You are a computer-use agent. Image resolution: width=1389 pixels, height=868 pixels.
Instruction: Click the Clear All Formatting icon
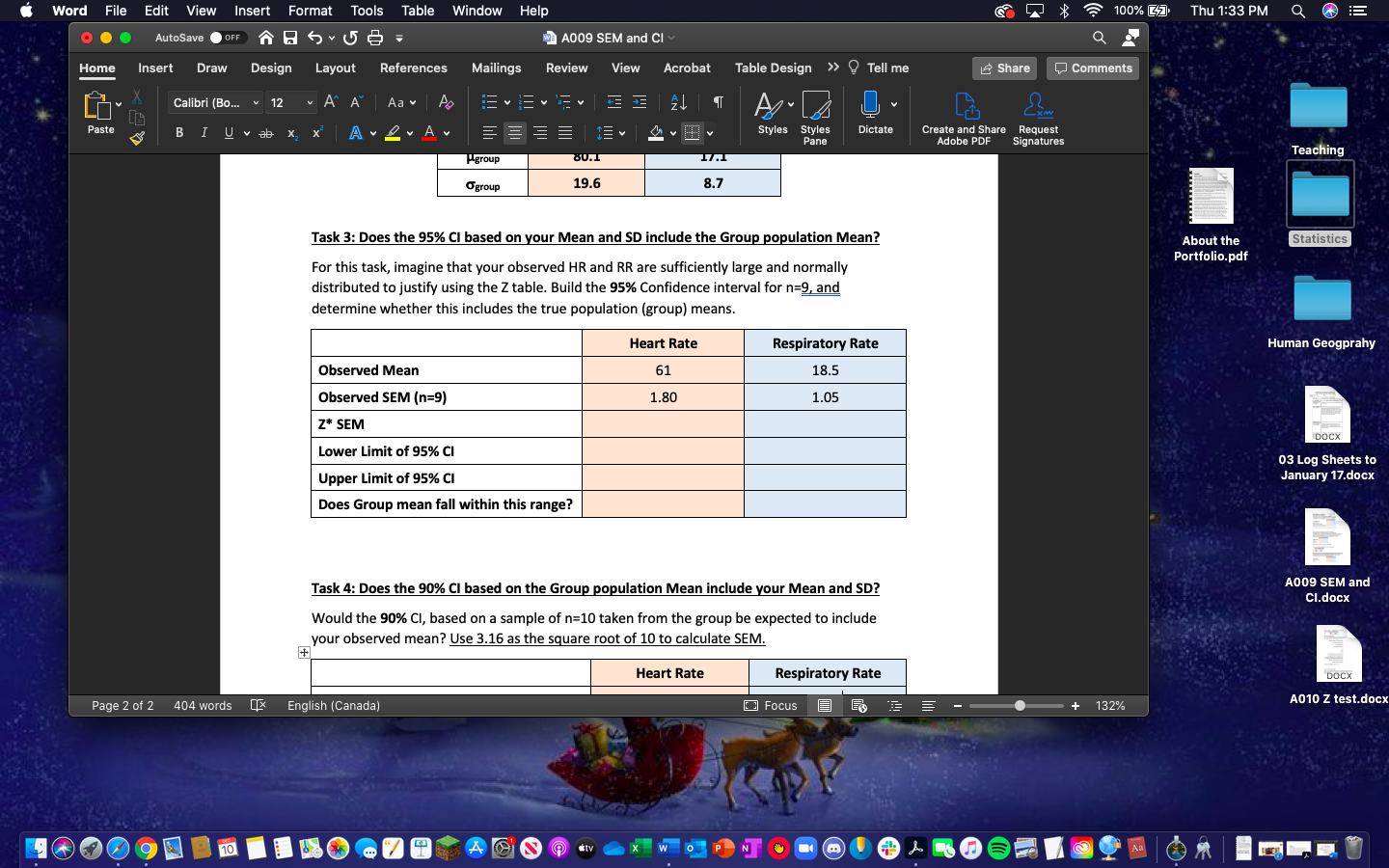445,101
